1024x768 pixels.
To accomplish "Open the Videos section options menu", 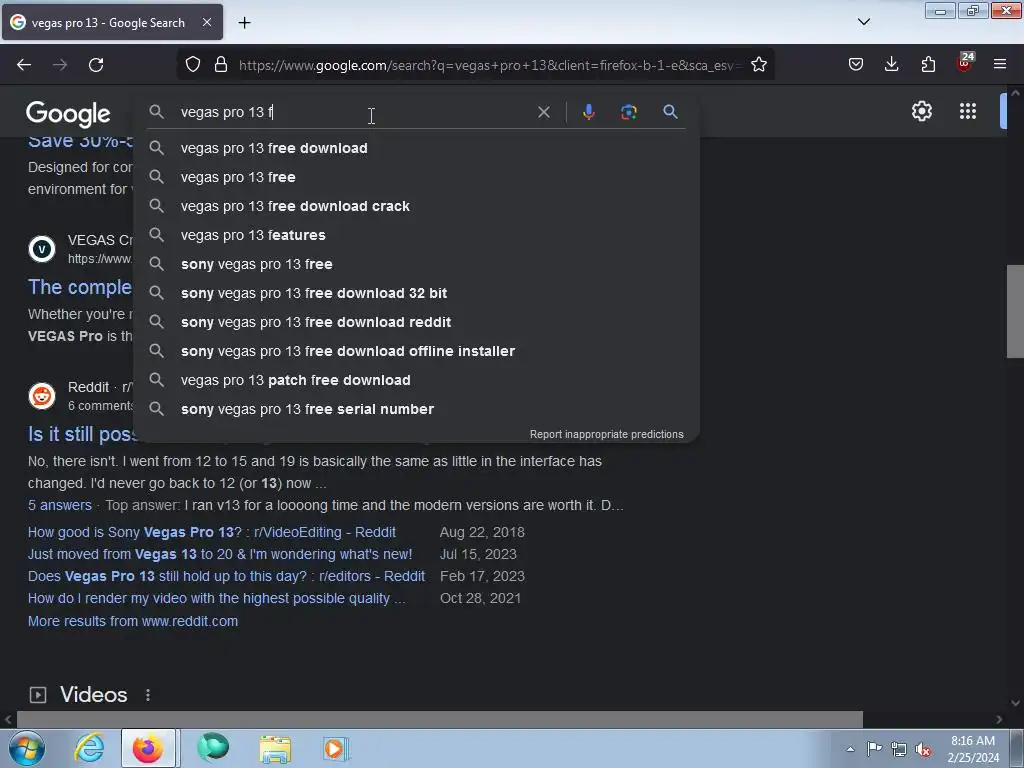I will pos(148,696).
